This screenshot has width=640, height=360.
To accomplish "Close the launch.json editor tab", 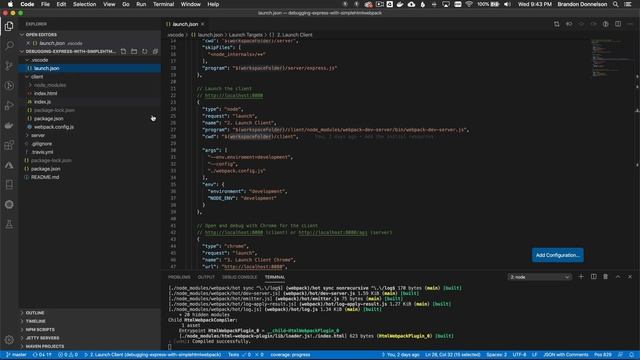I will (x=202, y=24).
